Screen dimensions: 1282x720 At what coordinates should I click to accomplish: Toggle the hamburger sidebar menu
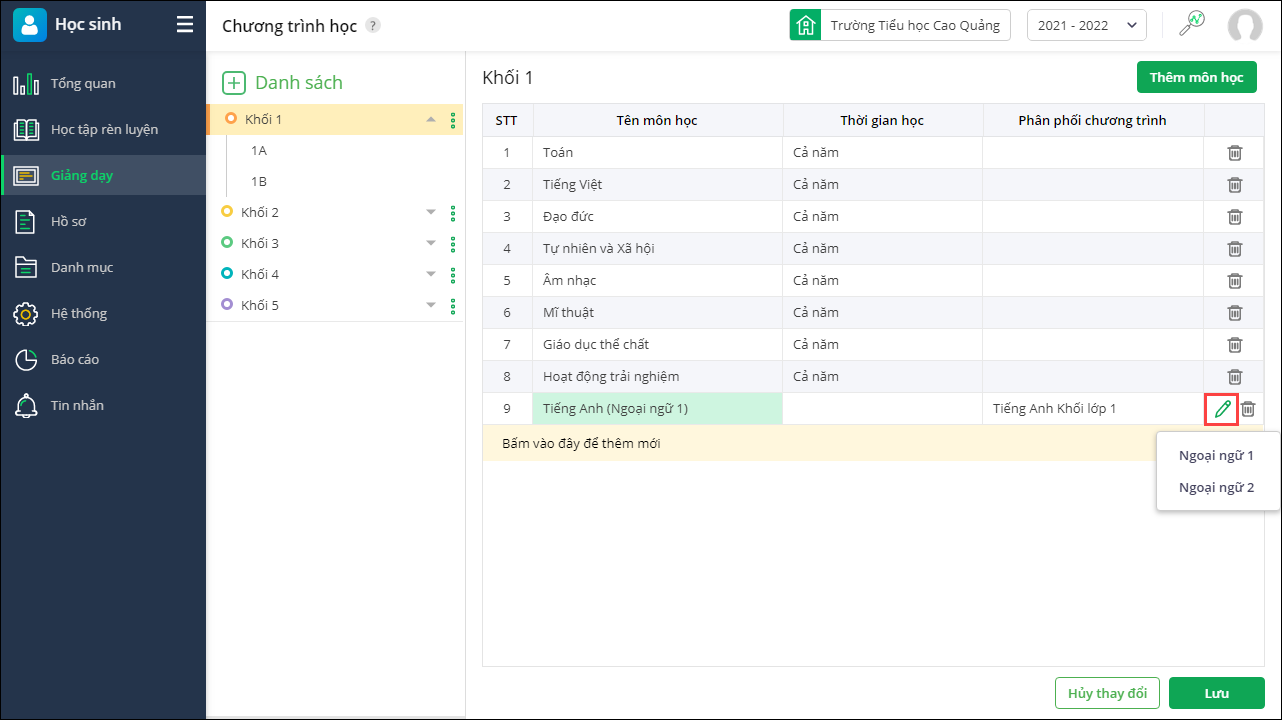[x=185, y=25]
